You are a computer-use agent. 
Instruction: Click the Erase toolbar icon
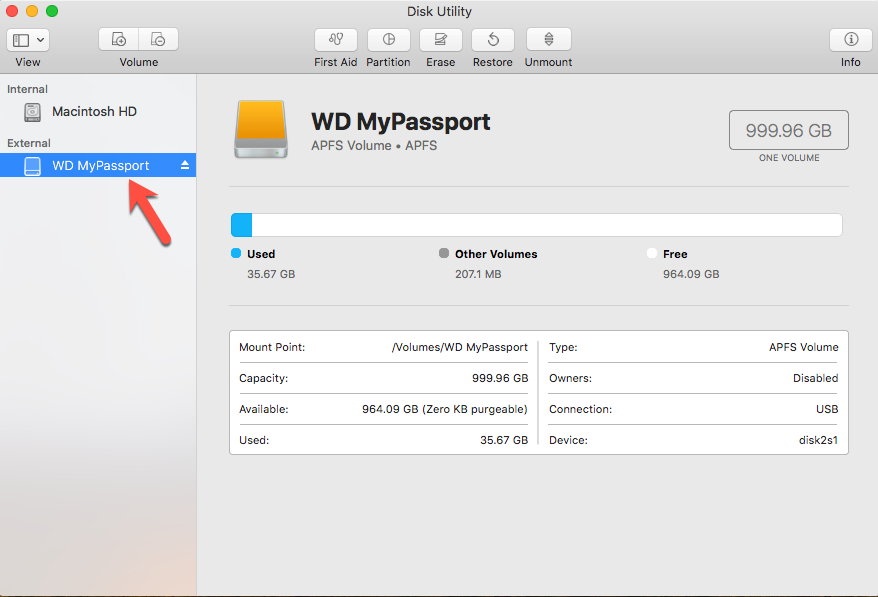[441, 39]
